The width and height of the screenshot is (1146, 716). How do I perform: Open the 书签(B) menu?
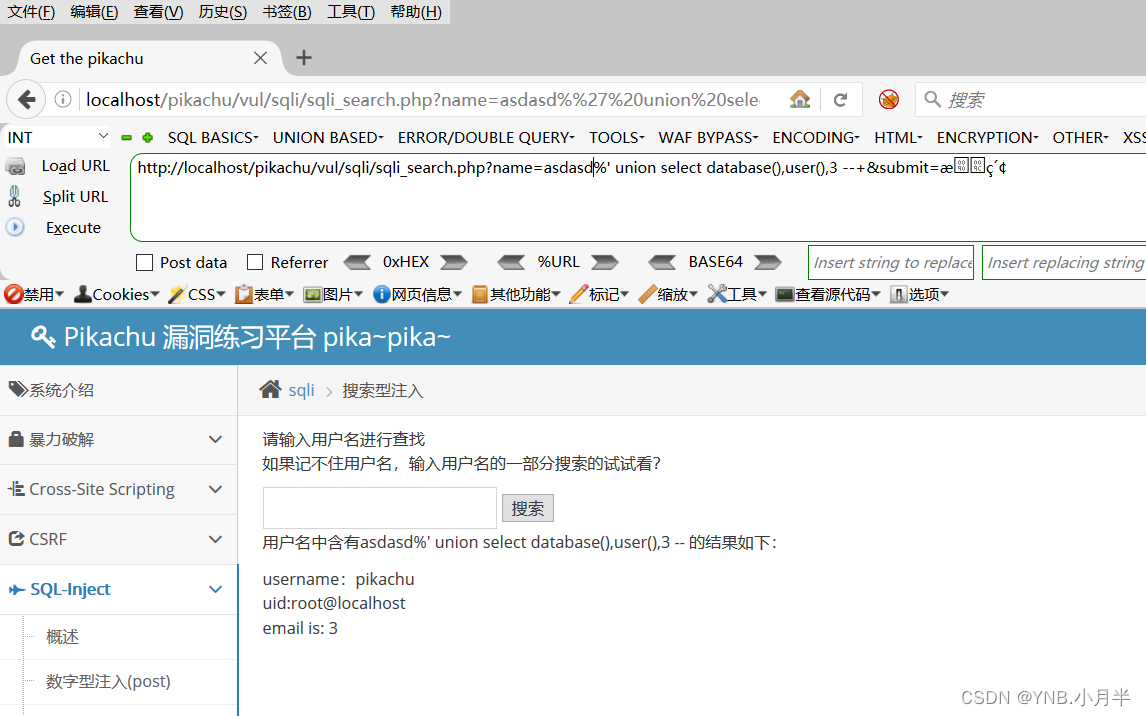click(x=287, y=12)
